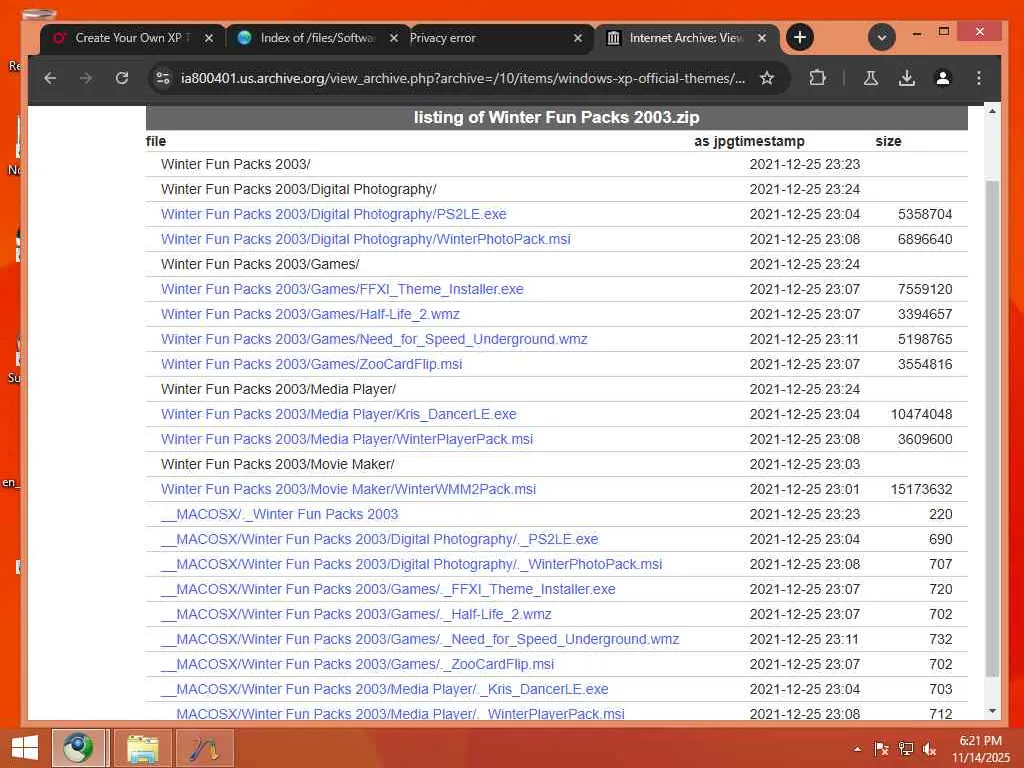Viewport: 1024px width, 768px height.
Task: Click the 'as jpg' column header
Action: [714, 141]
